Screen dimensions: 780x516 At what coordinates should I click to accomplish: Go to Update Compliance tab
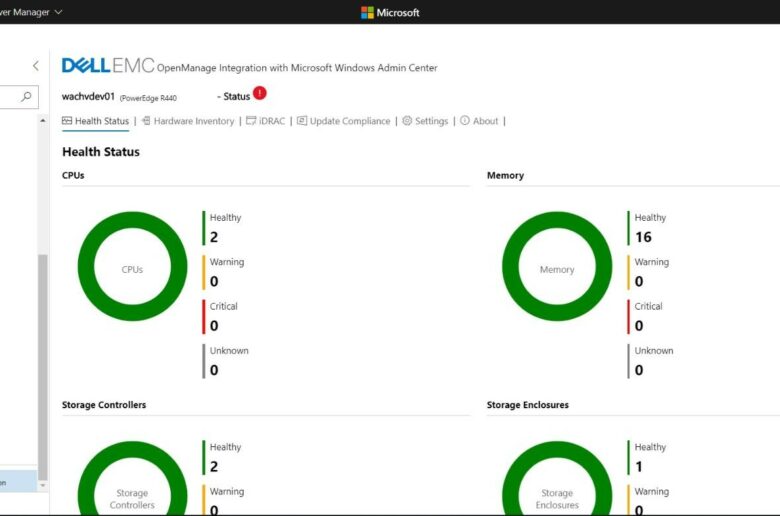(344, 121)
